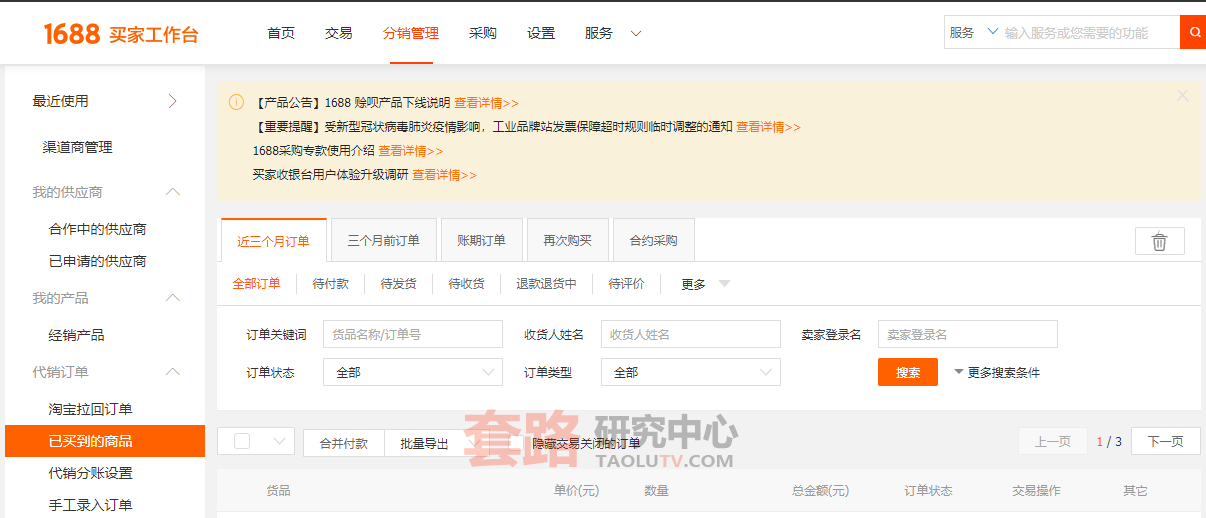This screenshot has height=518, width=1206.
Task: Open 查看详情 link for 工业品牌站 notice
Action: pos(769,126)
